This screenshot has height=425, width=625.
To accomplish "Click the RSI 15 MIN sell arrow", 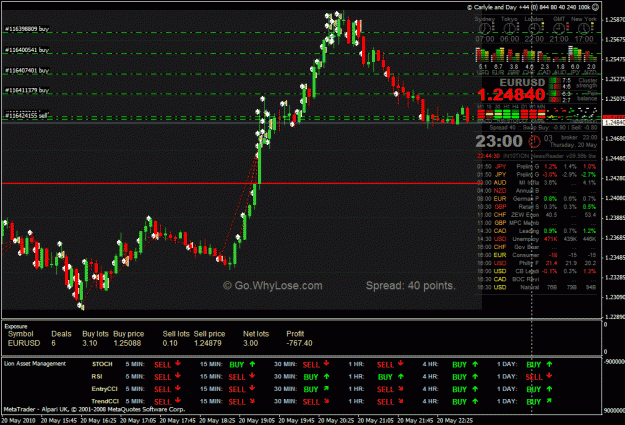I will (252, 376).
